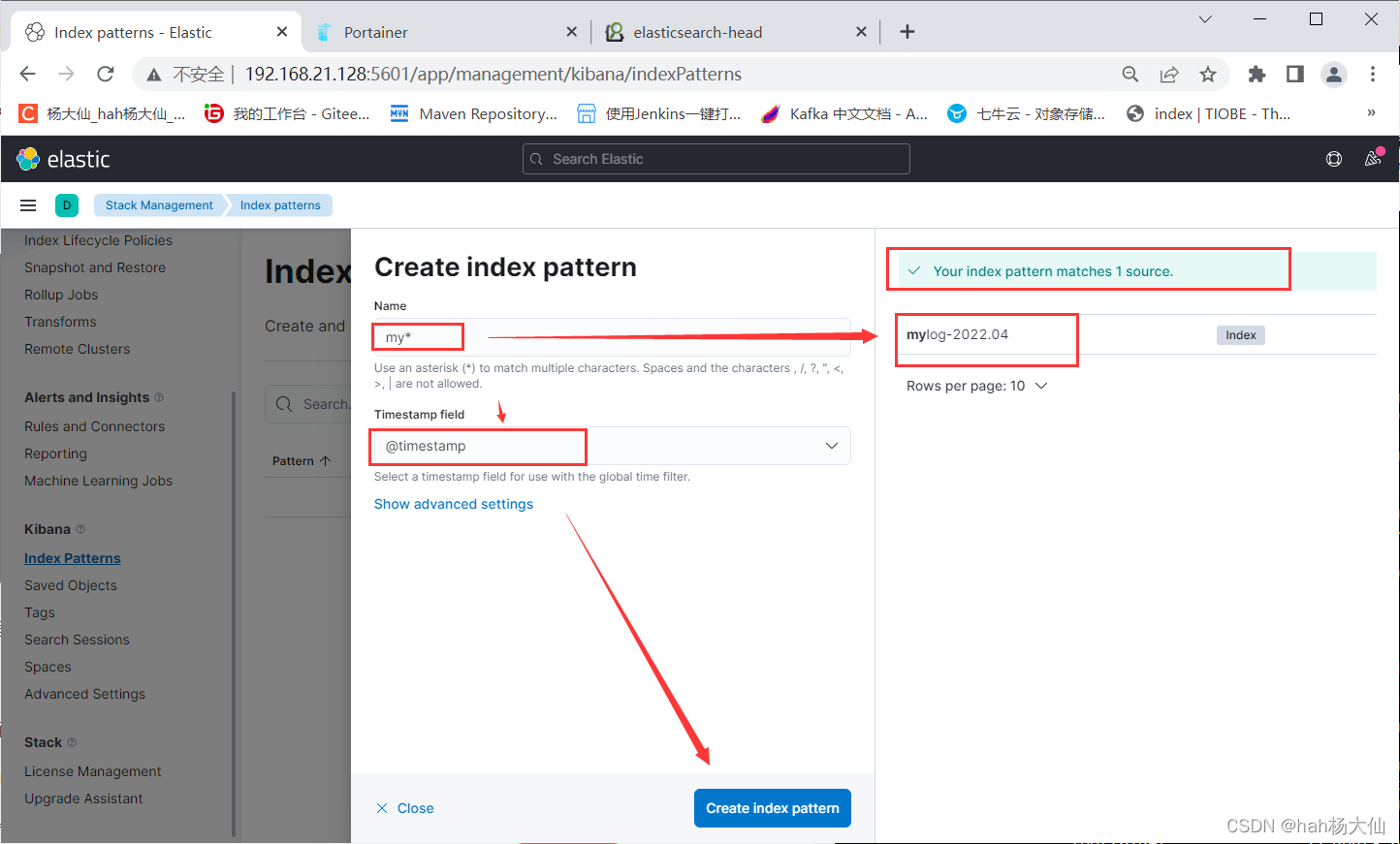Open Rules and Connectors

pyautogui.click(x=94, y=426)
